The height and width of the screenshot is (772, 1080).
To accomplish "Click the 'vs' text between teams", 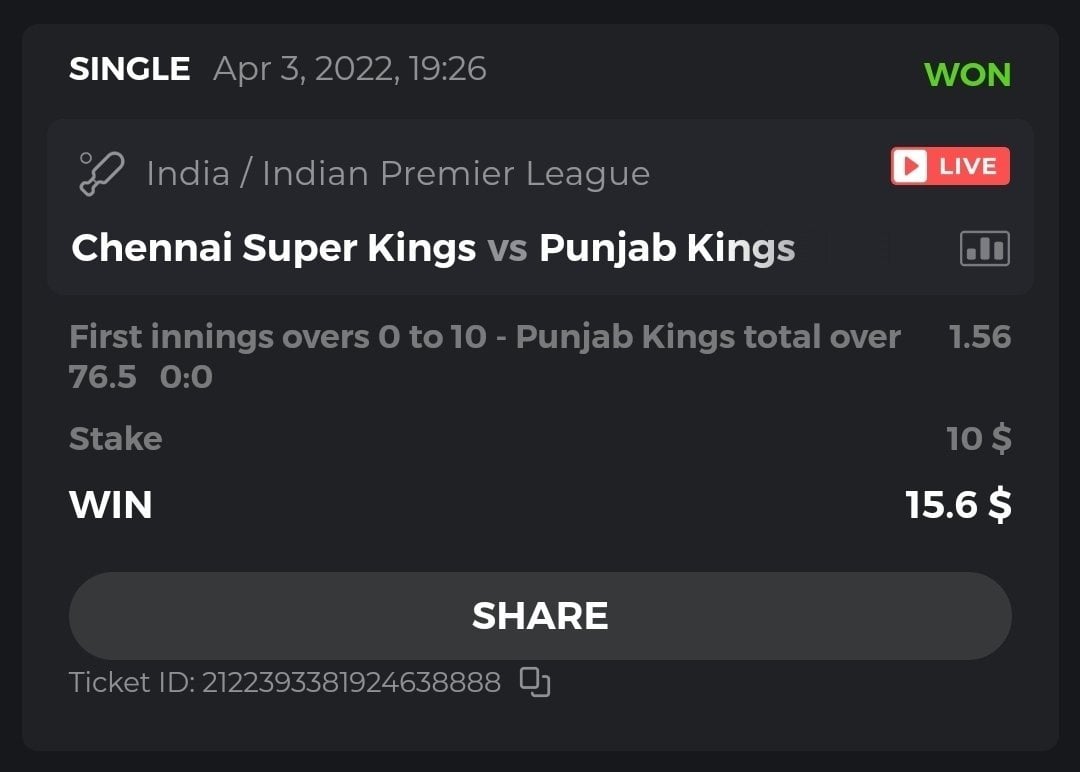I will (x=507, y=248).
